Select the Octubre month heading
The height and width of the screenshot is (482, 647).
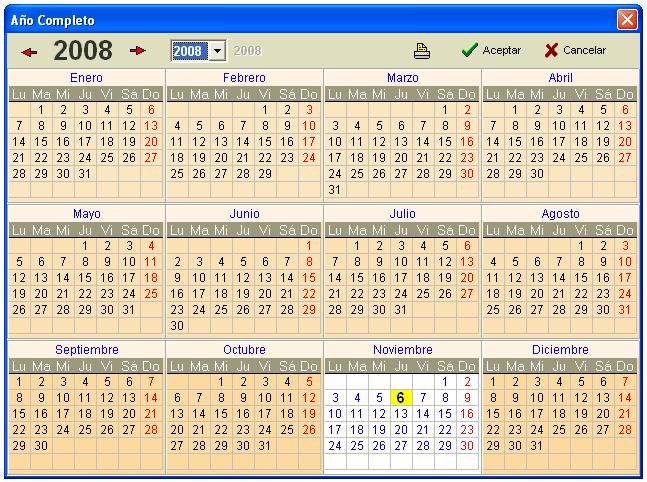[x=244, y=350]
